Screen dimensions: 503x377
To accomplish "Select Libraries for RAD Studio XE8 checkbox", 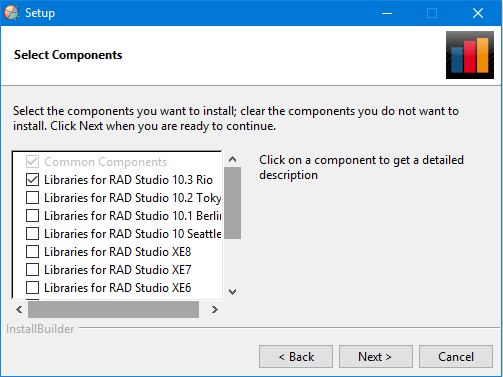I will coord(32,252).
